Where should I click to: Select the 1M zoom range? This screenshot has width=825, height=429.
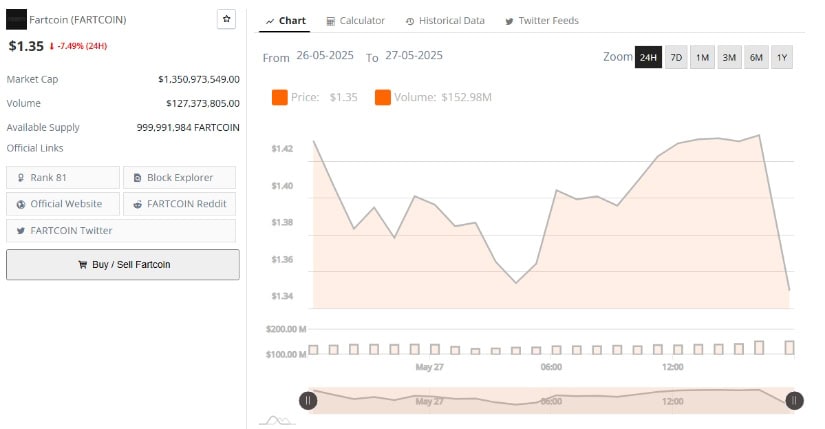pos(702,57)
